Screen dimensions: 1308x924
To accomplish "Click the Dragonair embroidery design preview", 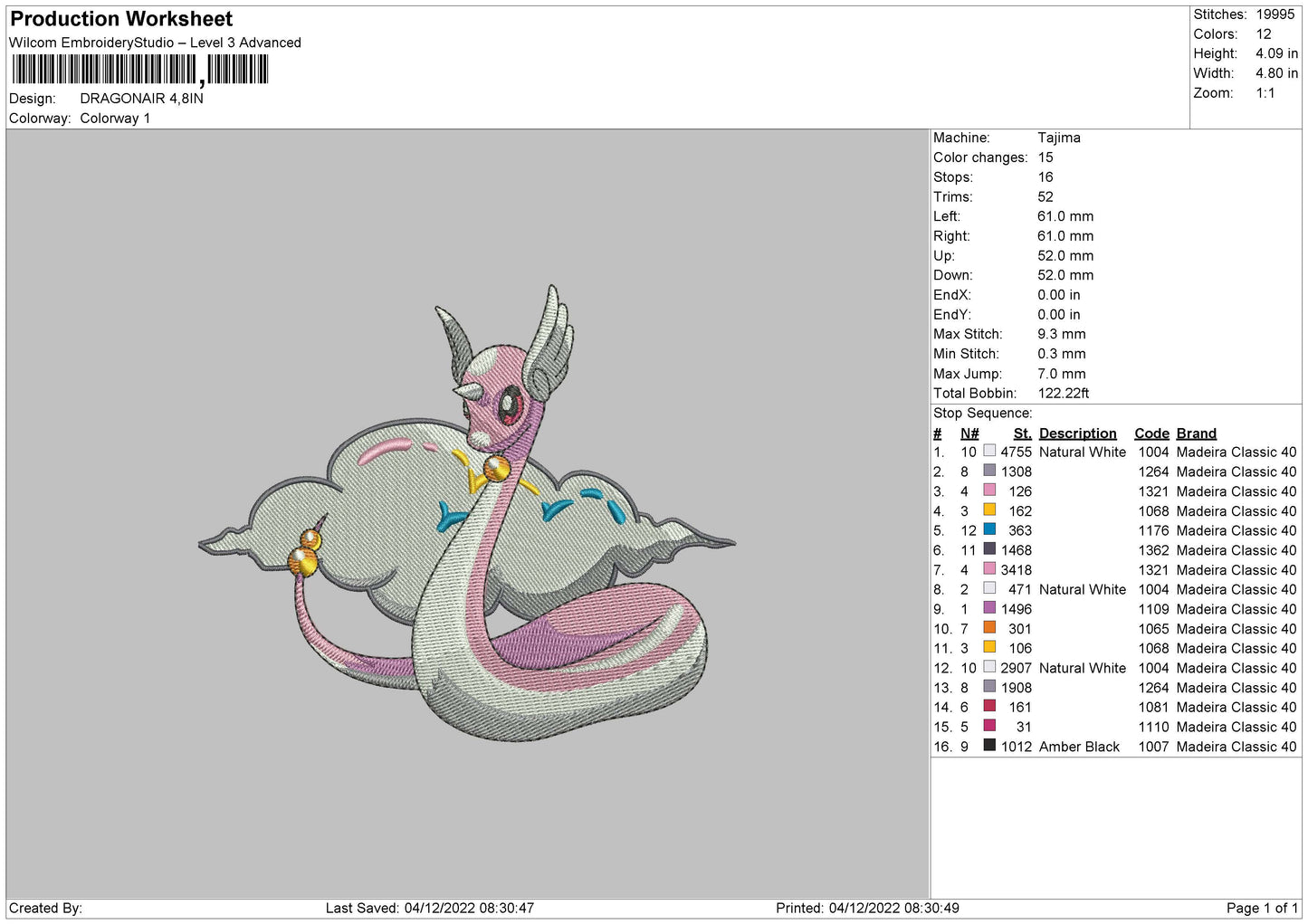I will (467, 514).
